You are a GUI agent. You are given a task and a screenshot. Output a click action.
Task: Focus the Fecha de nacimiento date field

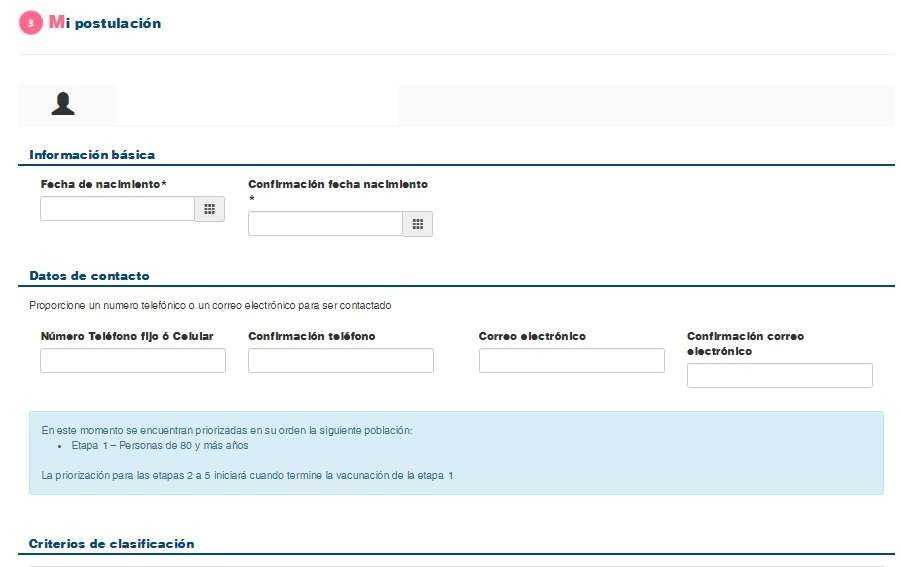coord(118,209)
